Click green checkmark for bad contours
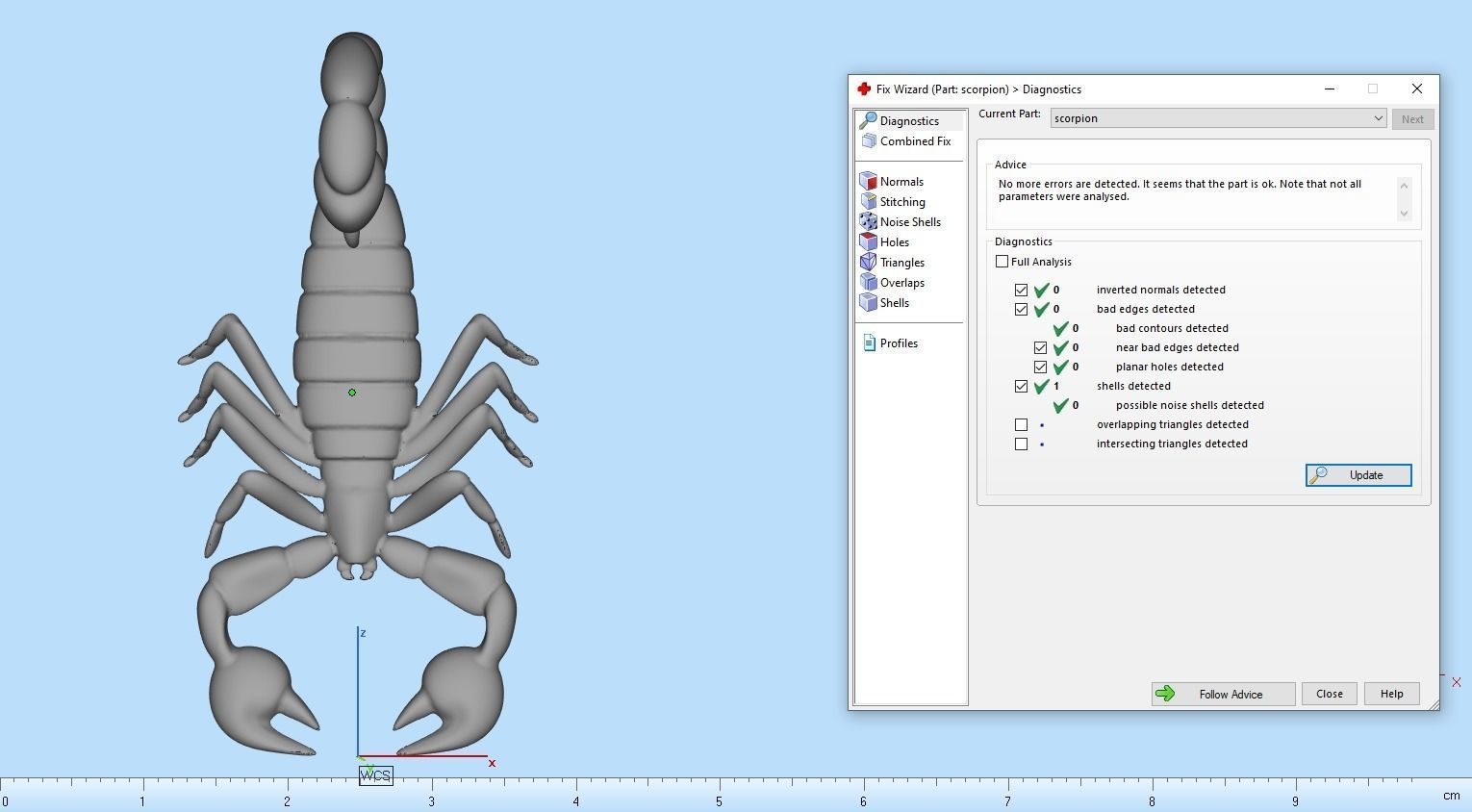Screen dimensions: 1472x812 (1060, 328)
